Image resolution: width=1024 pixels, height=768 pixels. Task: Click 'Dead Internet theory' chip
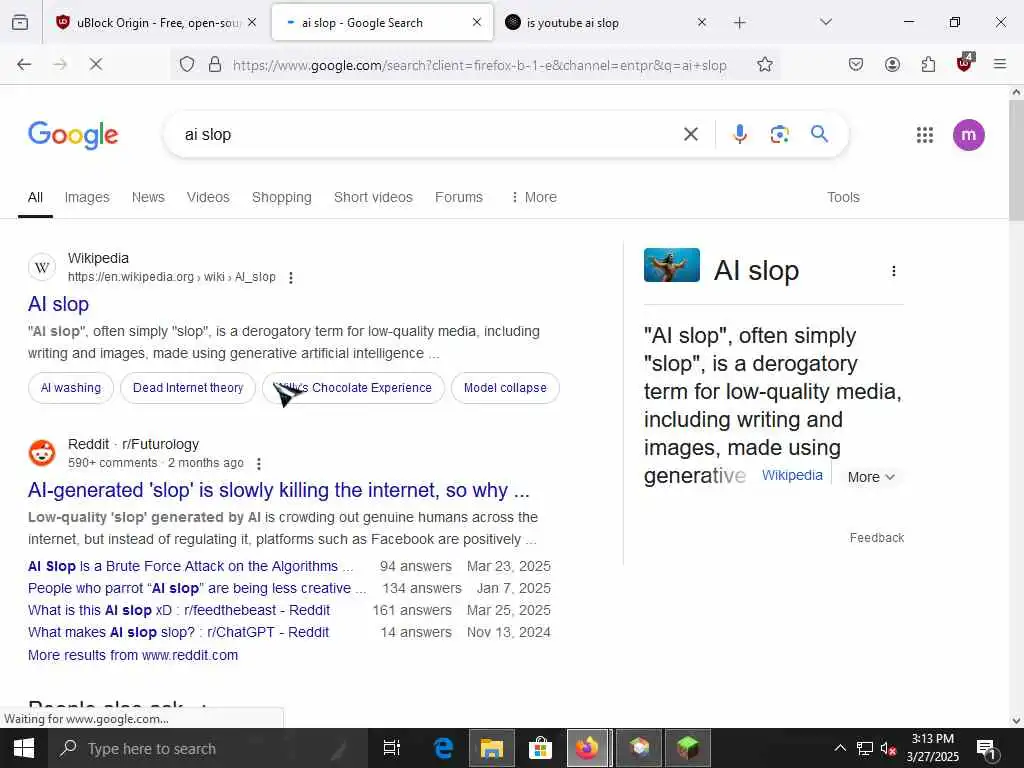[188, 388]
